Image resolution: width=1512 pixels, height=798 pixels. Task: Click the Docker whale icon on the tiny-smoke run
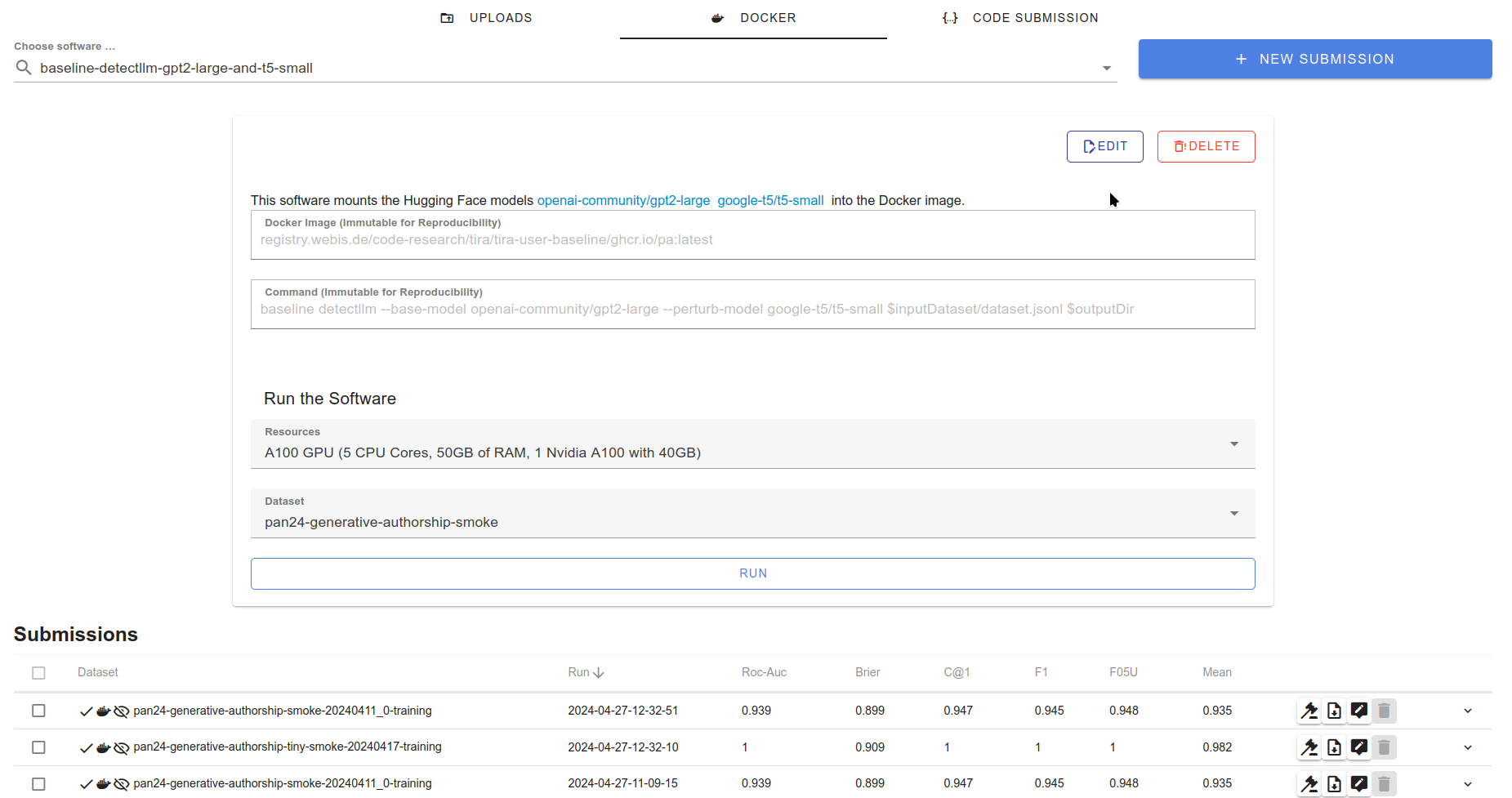pos(103,747)
